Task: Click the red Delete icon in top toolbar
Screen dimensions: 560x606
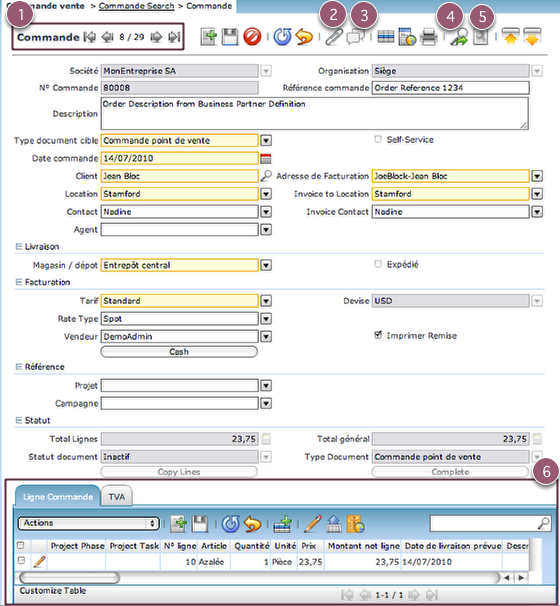Action: pos(252,37)
